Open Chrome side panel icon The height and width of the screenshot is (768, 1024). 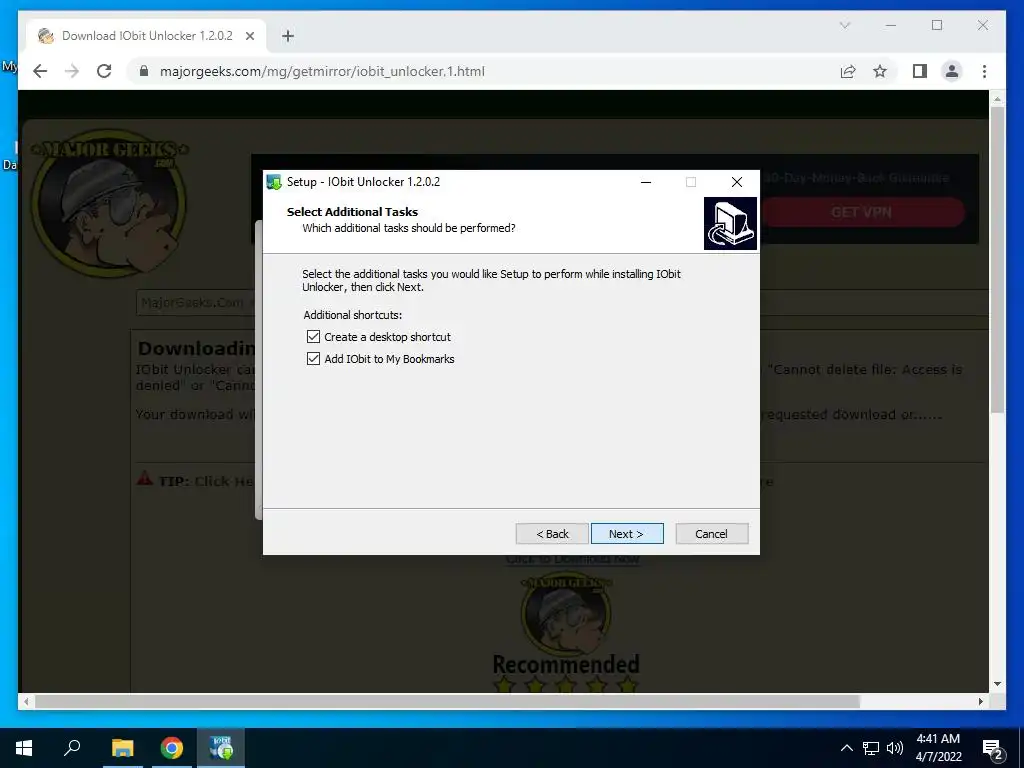[920, 71]
